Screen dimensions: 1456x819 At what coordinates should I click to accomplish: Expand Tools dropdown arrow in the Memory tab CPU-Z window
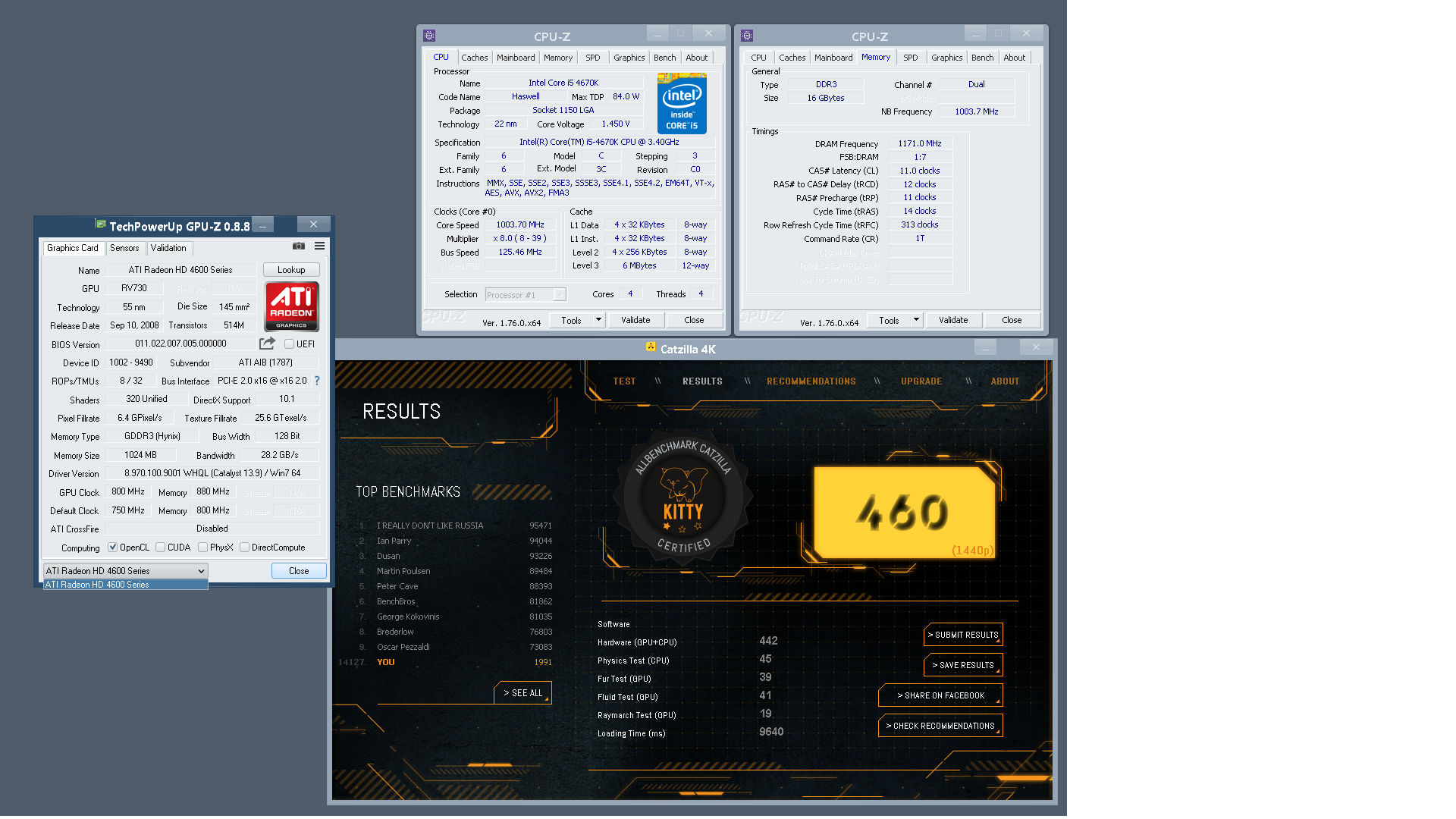pos(916,320)
